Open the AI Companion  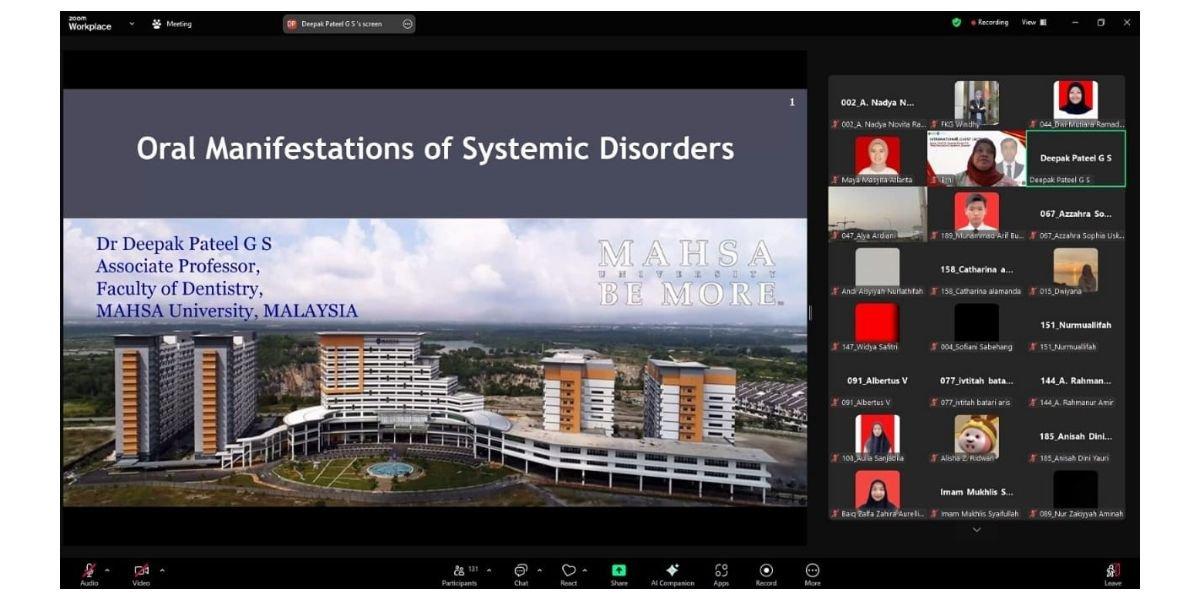[x=672, y=573]
